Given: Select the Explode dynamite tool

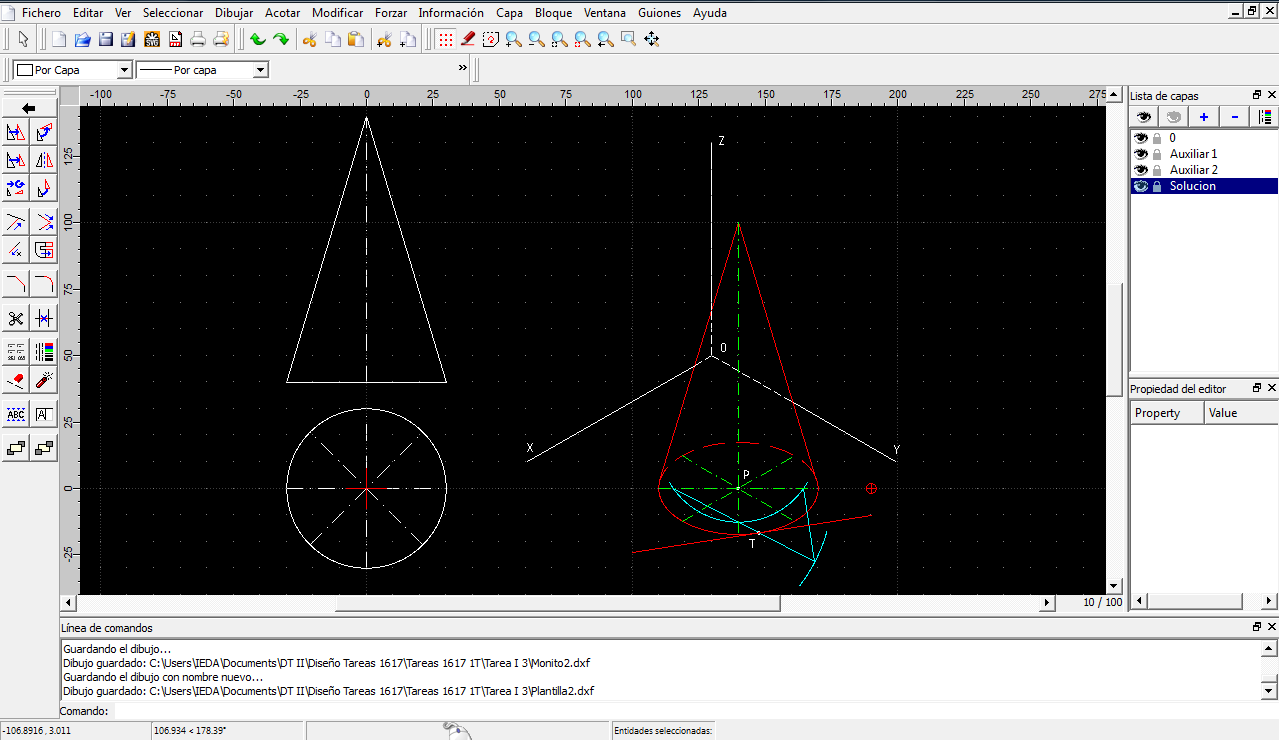Looking at the screenshot, I should (x=44, y=380).
